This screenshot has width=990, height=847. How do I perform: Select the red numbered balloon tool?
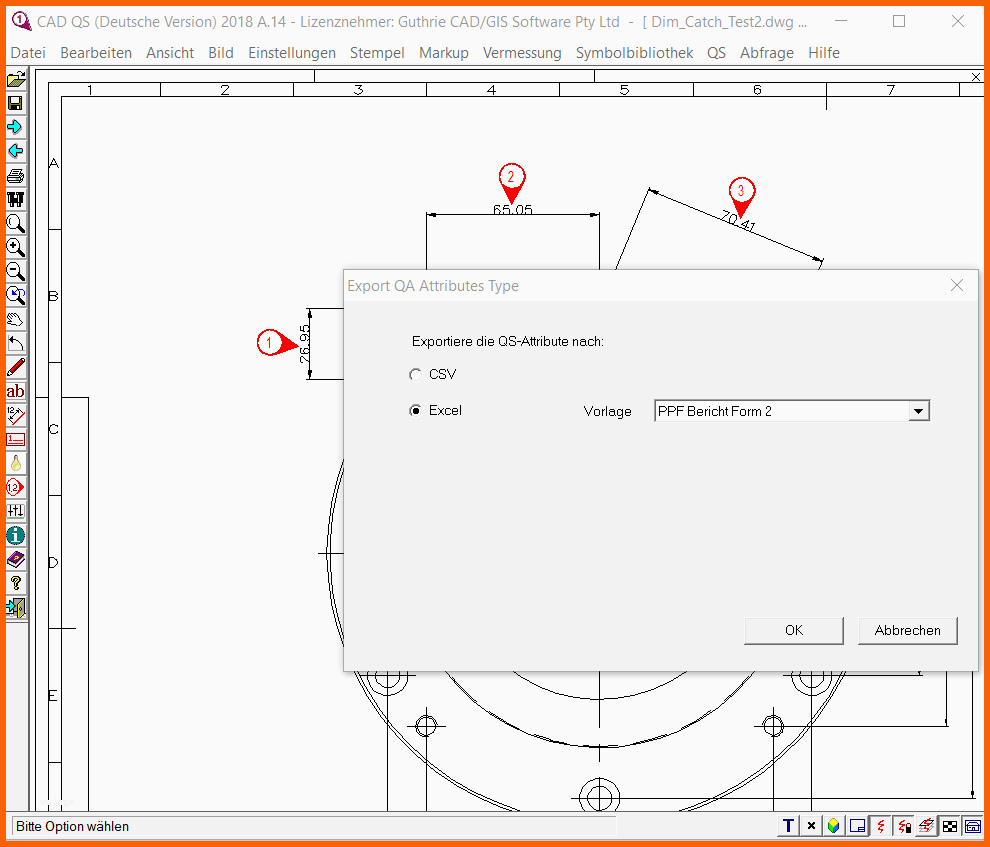(16, 487)
